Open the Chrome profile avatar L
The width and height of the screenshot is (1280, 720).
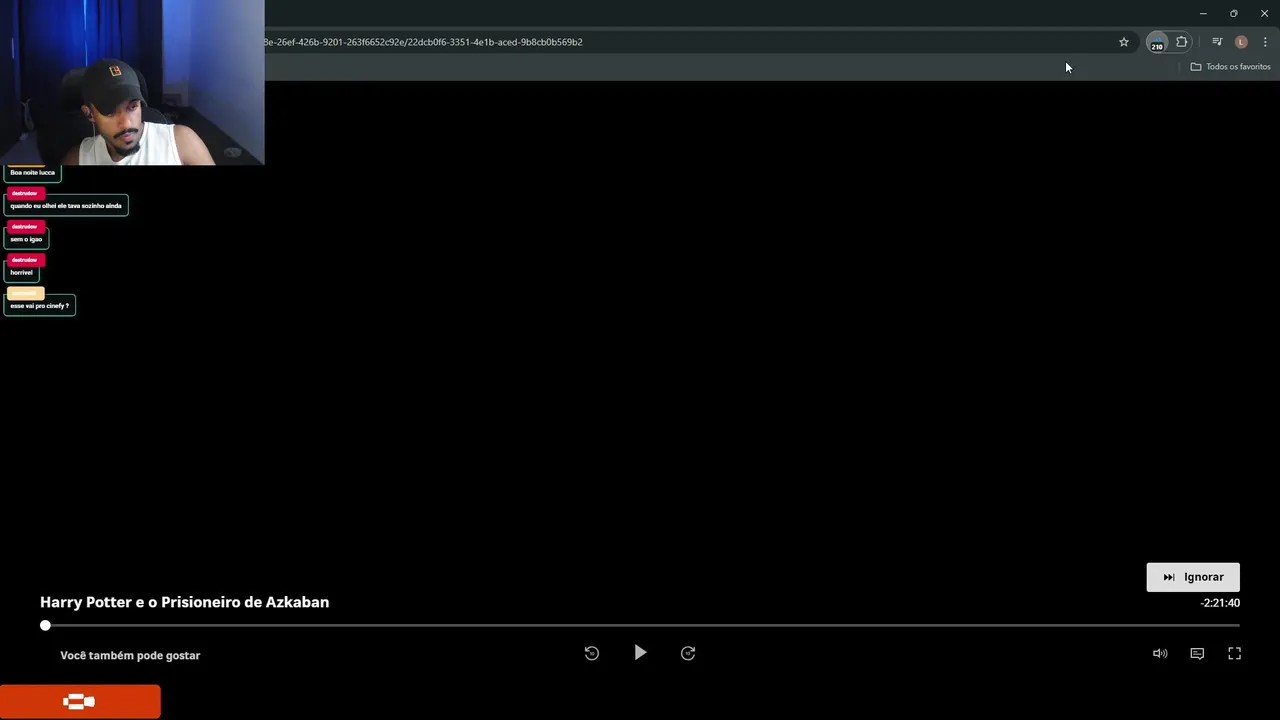(x=1241, y=42)
